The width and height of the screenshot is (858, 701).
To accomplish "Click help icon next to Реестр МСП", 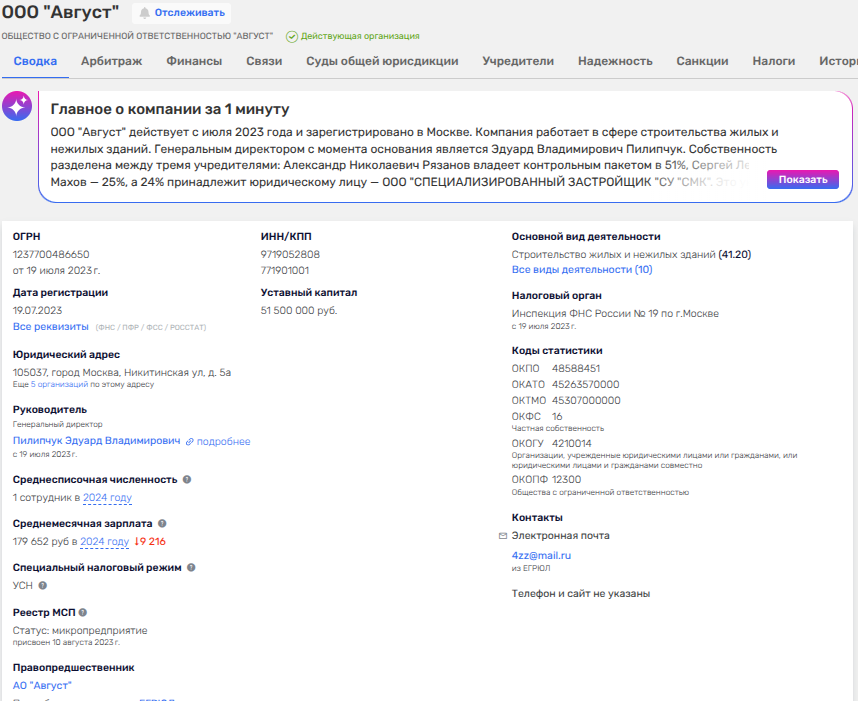I will (83, 612).
